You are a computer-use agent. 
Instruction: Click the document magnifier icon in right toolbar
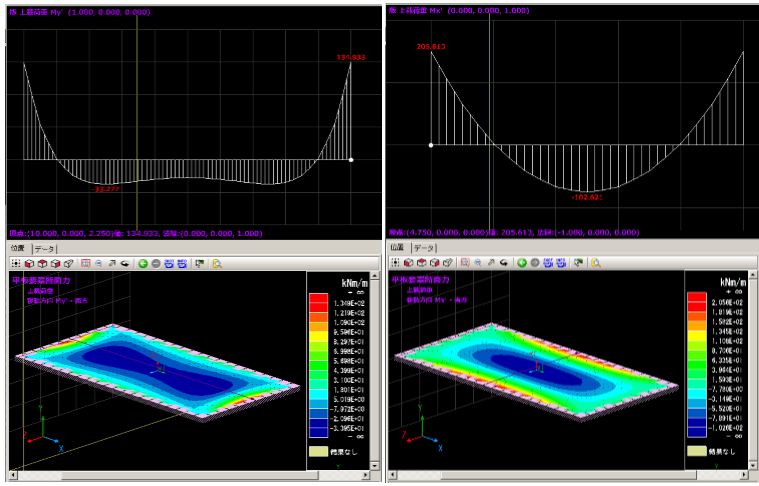point(595,263)
